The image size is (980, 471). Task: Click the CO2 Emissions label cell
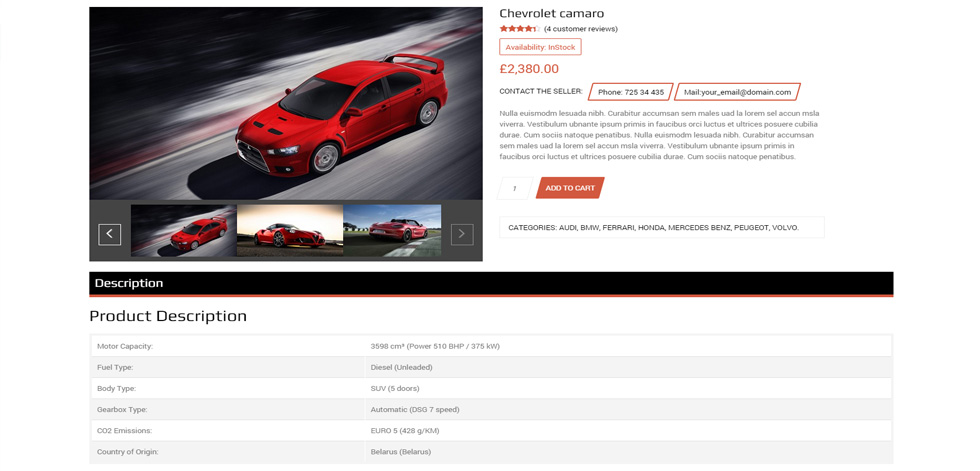(228, 431)
